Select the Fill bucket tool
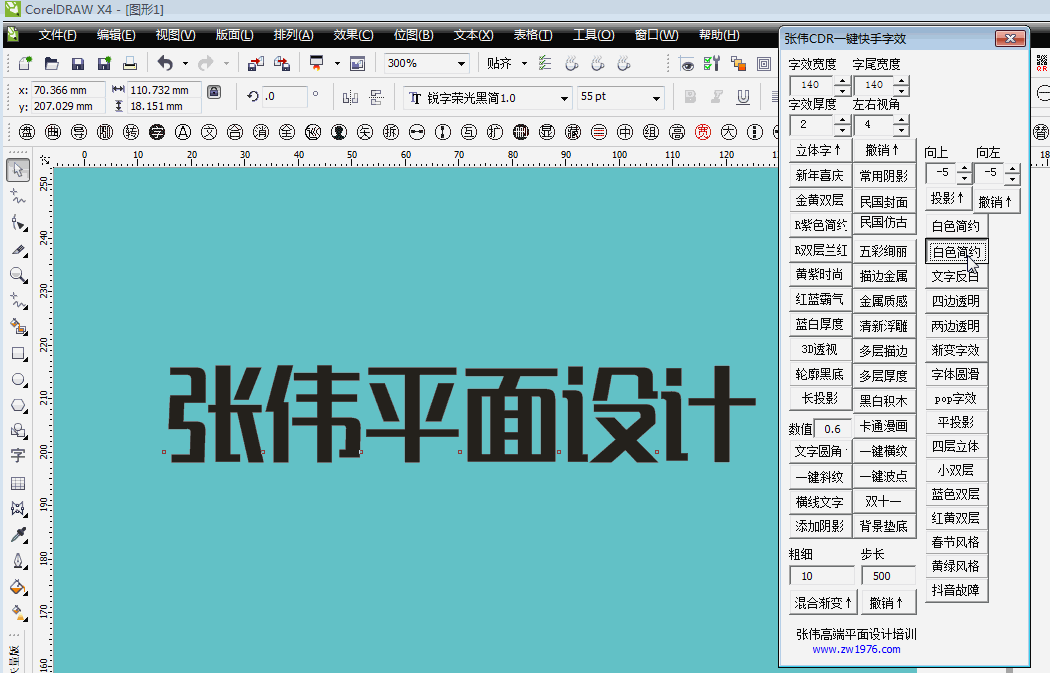Viewport: 1050px width, 673px height. tap(17, 587)
